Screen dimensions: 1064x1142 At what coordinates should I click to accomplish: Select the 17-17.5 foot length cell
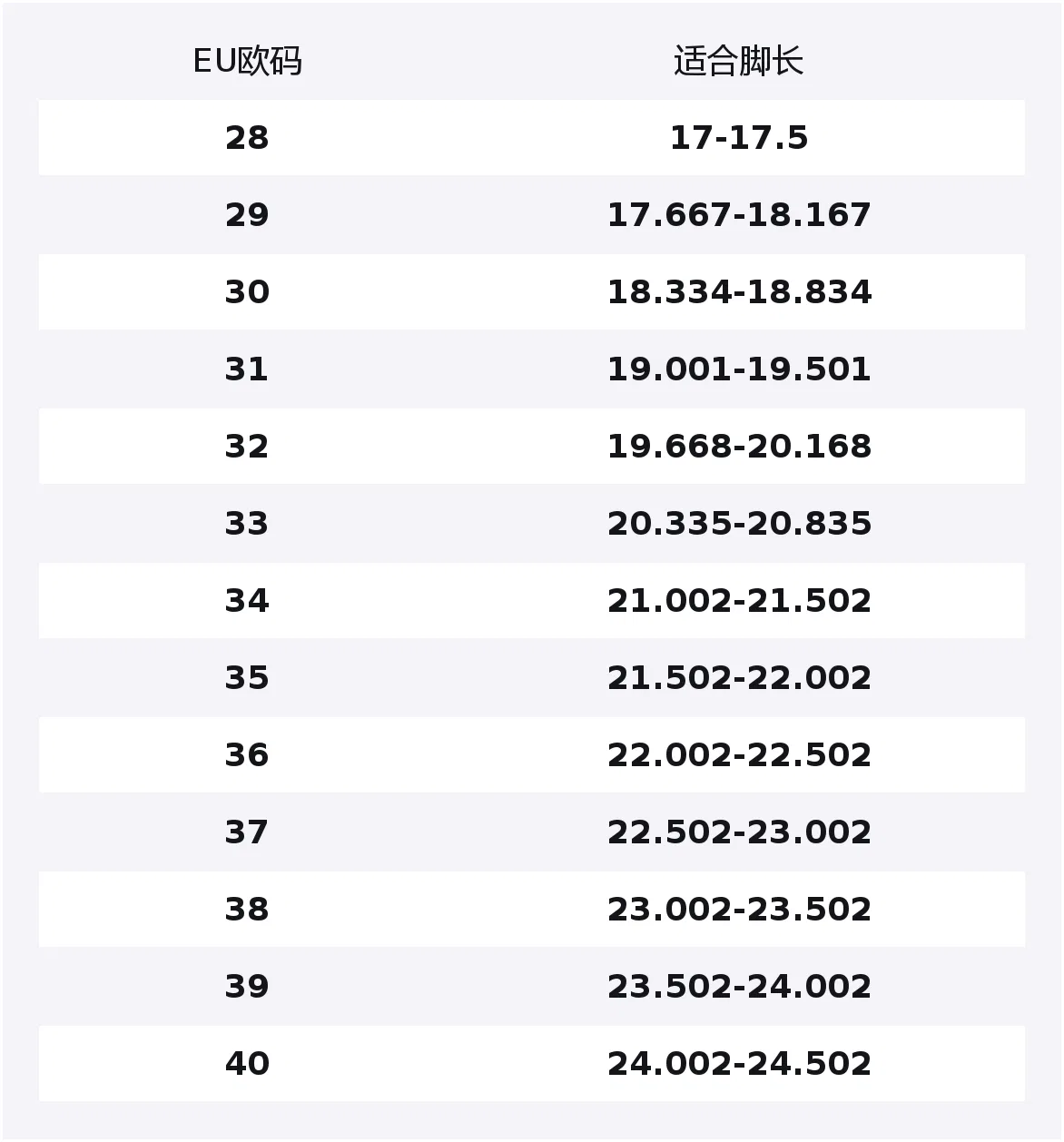(x=739, y=138)
